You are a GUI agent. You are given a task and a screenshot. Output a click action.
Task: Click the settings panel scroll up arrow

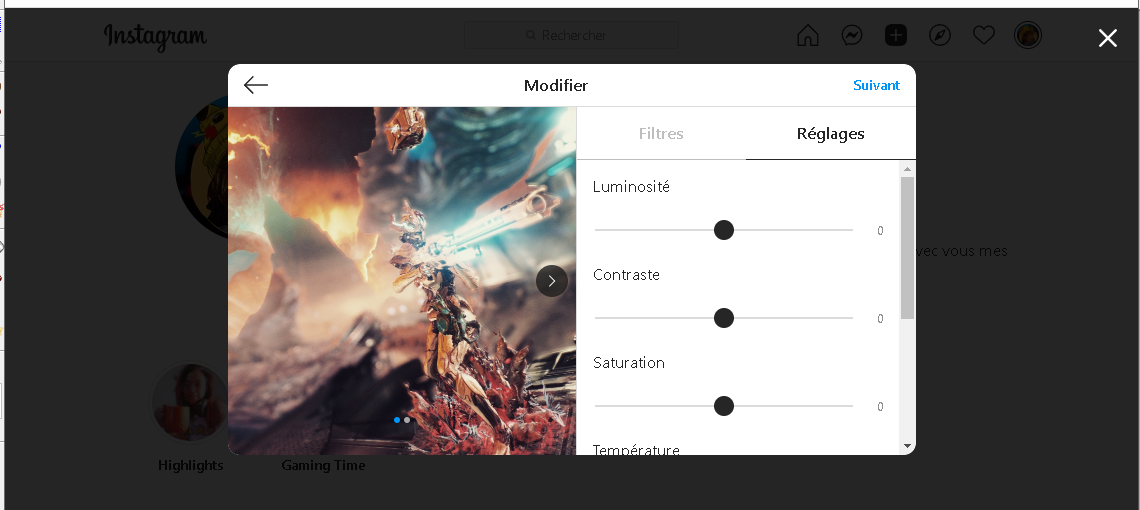[x=907, y=170]
